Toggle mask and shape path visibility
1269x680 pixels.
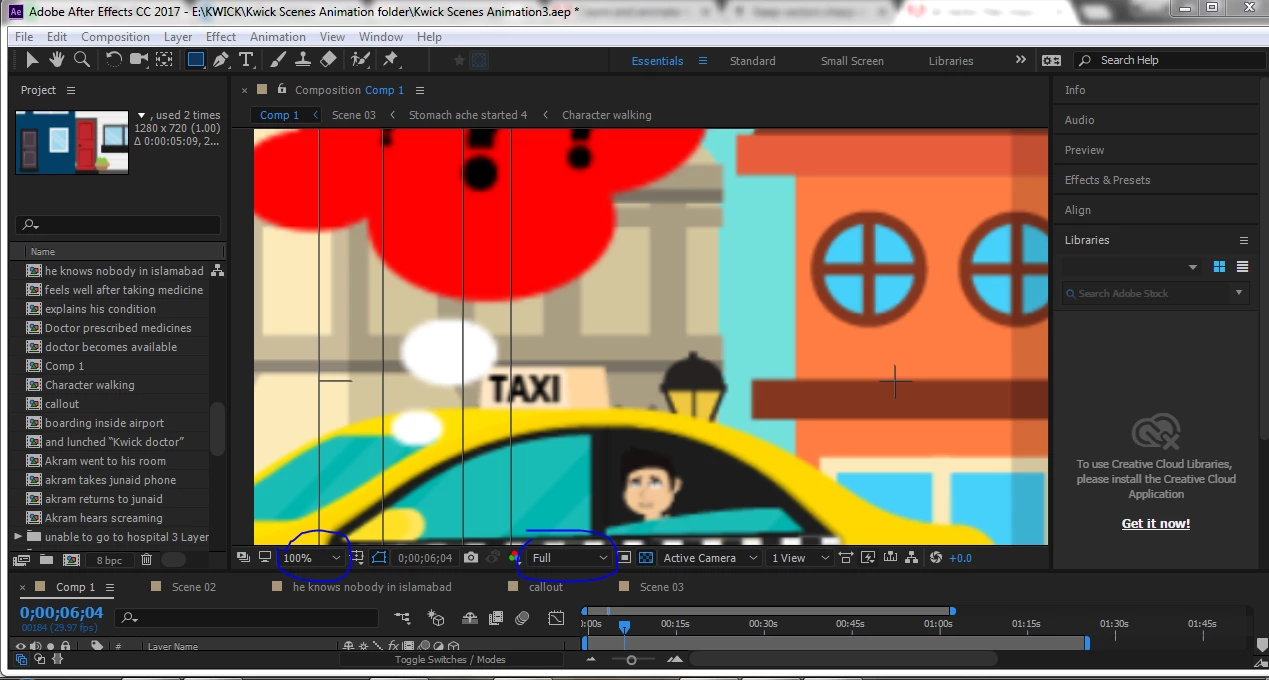coord(379,558)
